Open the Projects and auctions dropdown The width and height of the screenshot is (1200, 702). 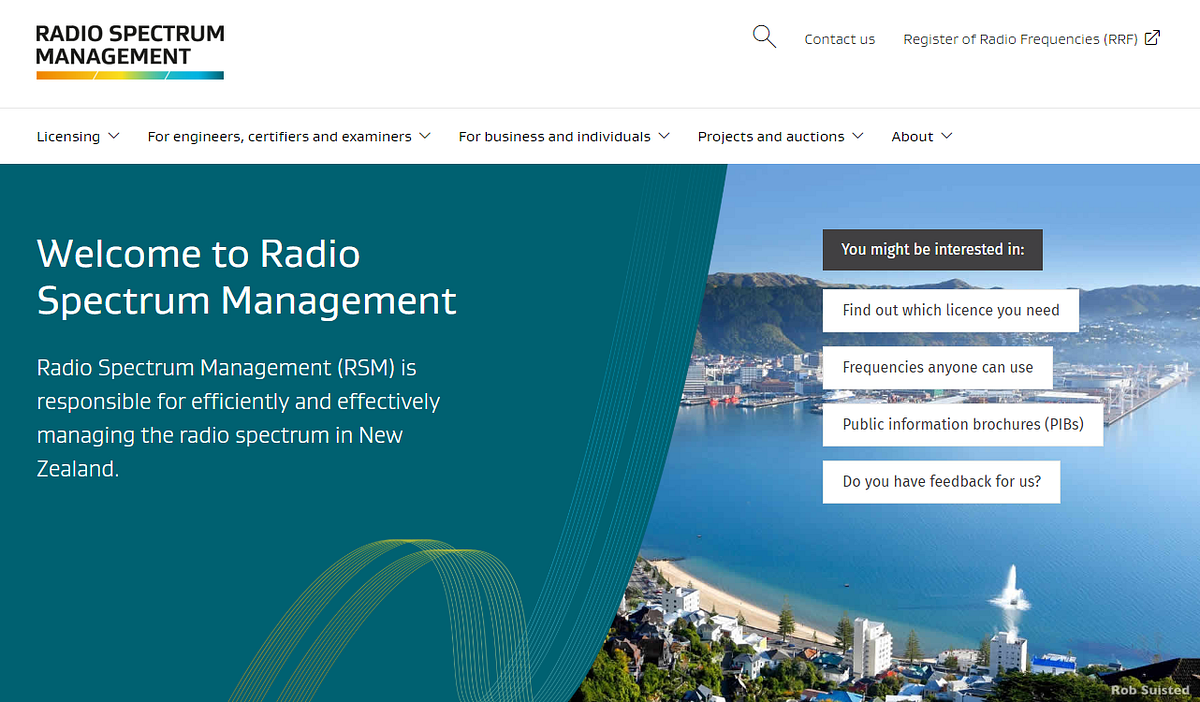860,136
